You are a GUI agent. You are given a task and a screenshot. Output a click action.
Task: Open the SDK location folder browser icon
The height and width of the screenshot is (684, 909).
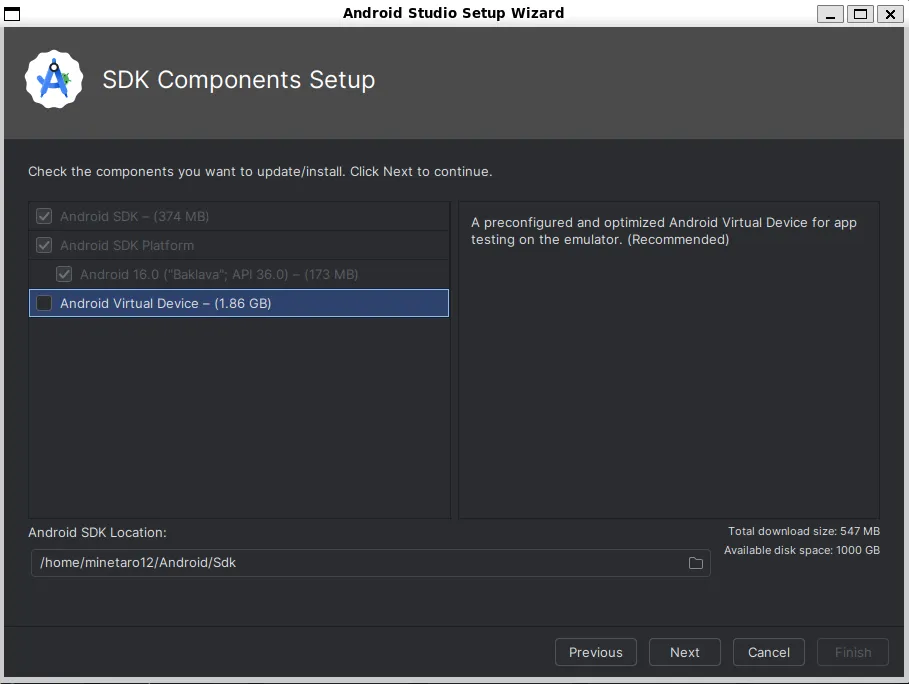[696, 563]
